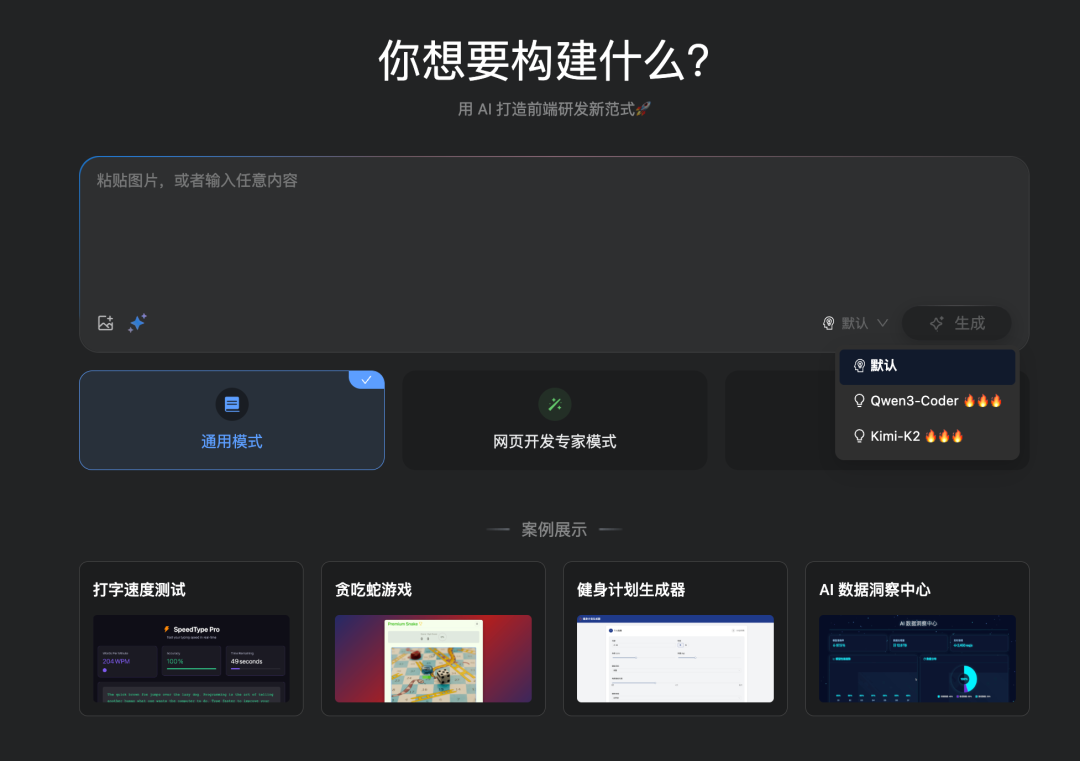Click the blue sparkle enhance prompt icon
The width and height of the screenshot is (1080, 761).
point(137,323)
